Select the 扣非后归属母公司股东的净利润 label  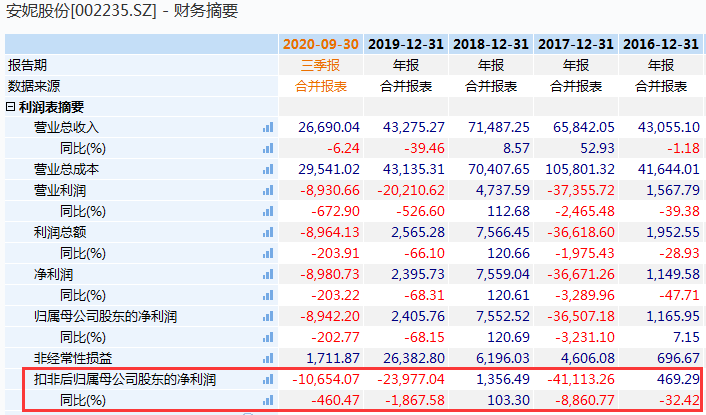coord(125,379)
